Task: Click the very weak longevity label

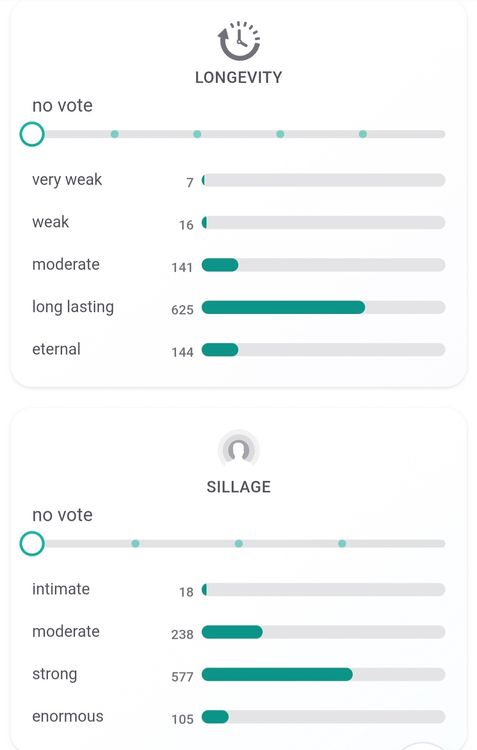Action: coord(67,180)
